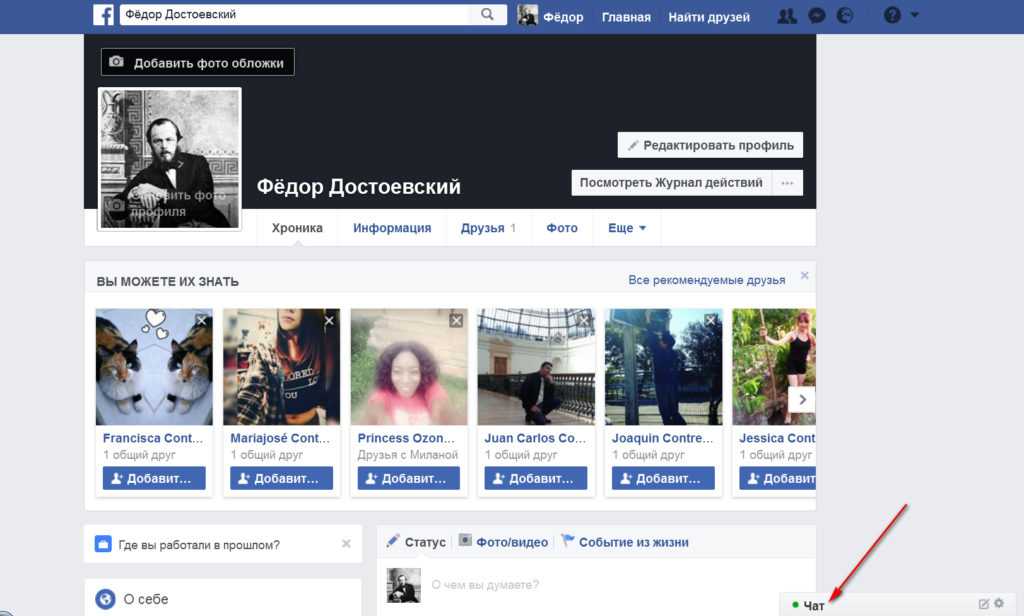Click the Joaquin Contre... name link
This screenshot has width=1024, height=616.
pyautogui.click(x=662, y=438)
